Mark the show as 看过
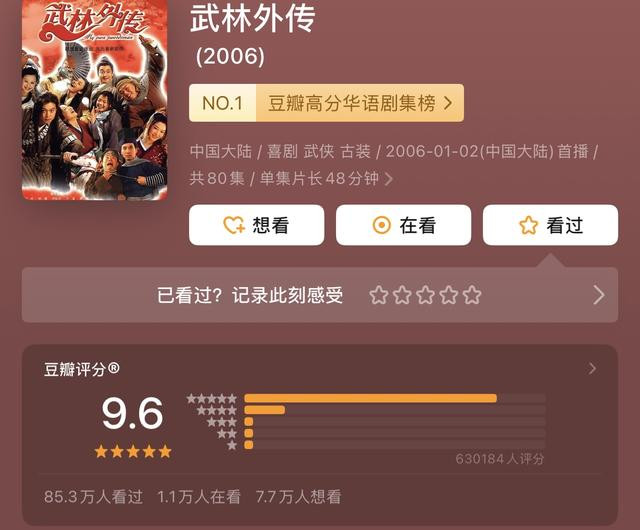Viewport: 640px width, 530px height. click(x=550, y=225)
